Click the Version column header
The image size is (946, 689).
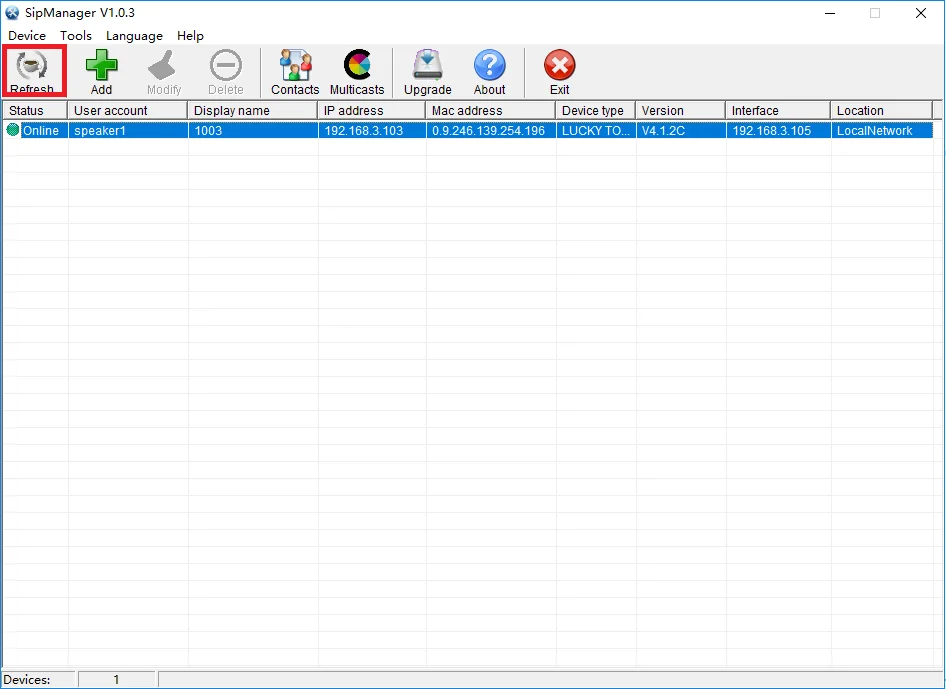click(x=680, y=110)
